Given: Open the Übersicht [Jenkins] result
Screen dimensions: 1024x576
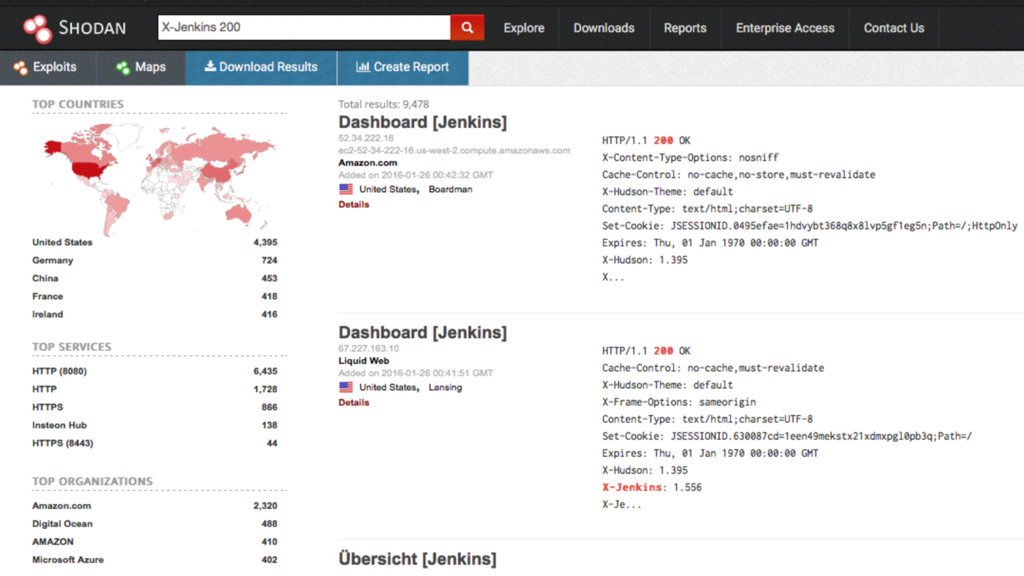Looking at the screenshot, I should (417, 559).
